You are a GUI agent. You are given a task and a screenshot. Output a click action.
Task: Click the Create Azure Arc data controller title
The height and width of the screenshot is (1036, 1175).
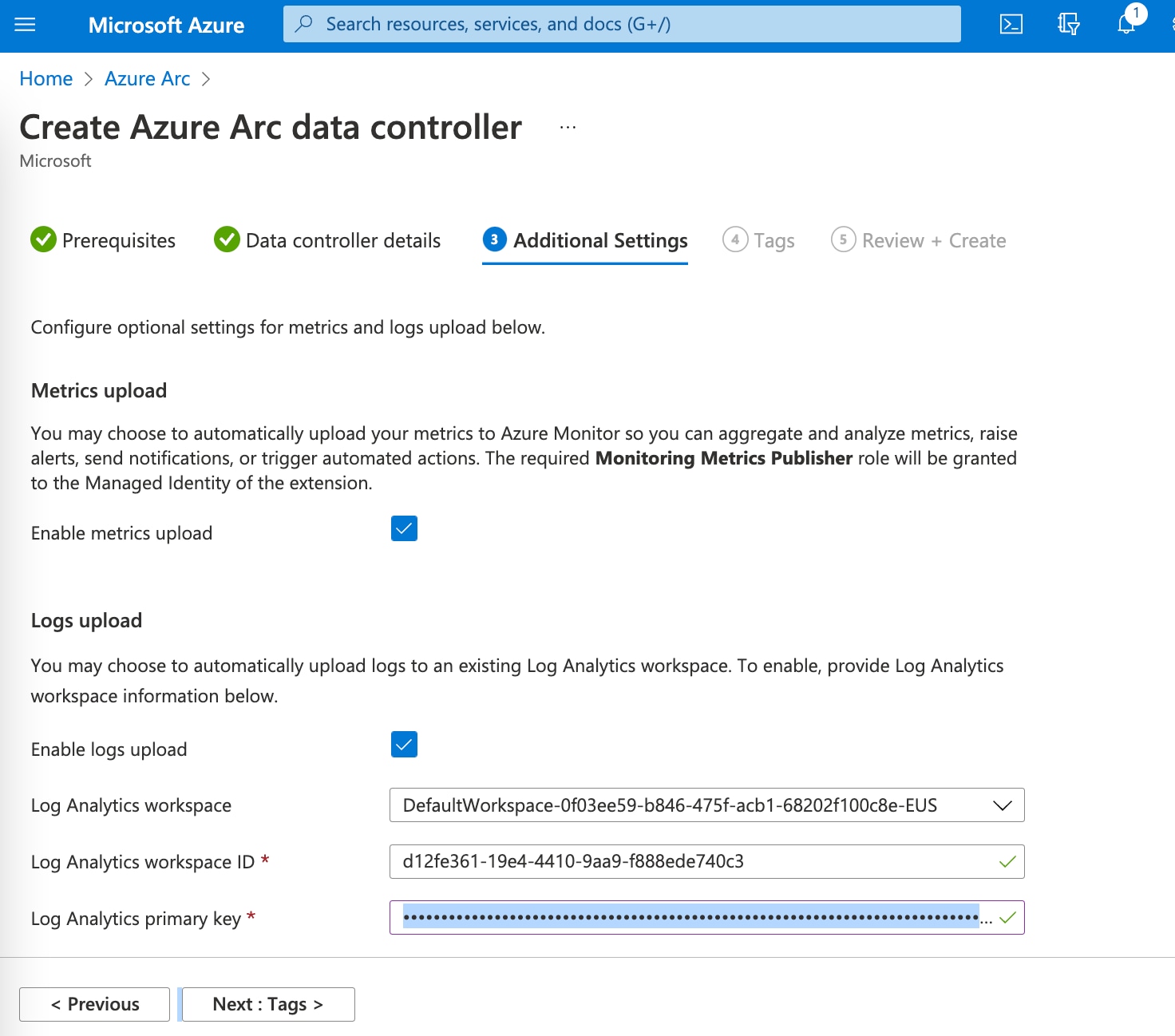(x=271, y=128)
